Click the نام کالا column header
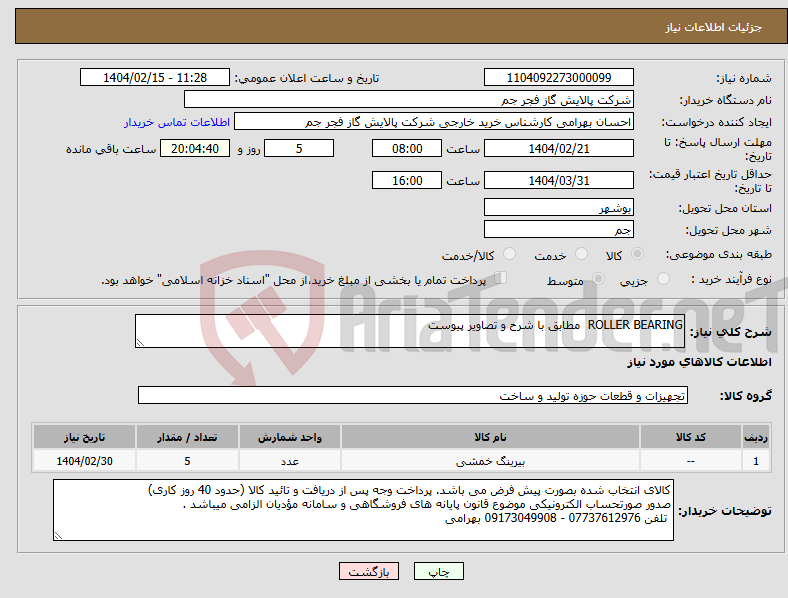 click(490, 437)
